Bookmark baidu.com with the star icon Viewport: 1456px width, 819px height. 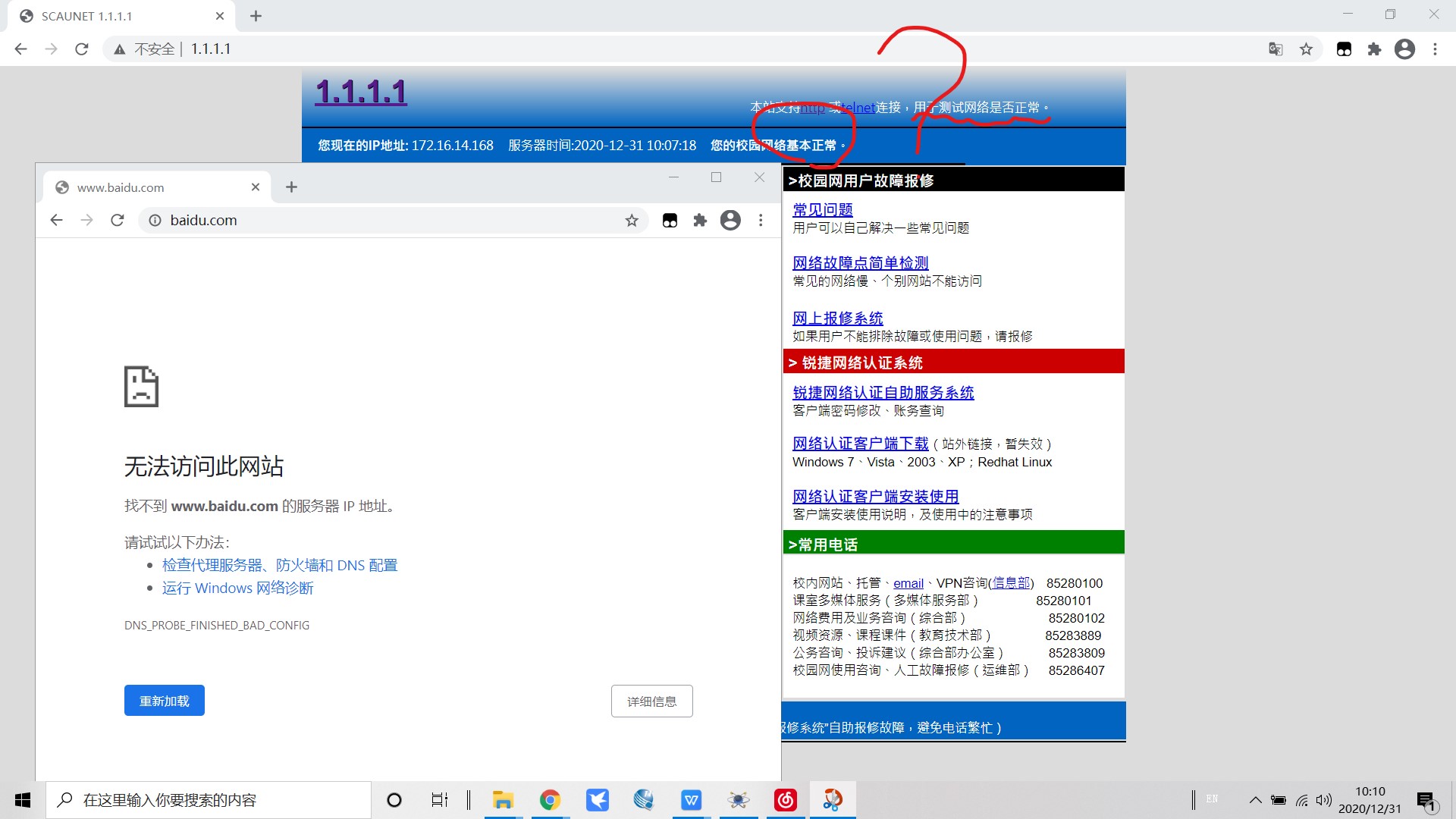[x=632, y=220]
